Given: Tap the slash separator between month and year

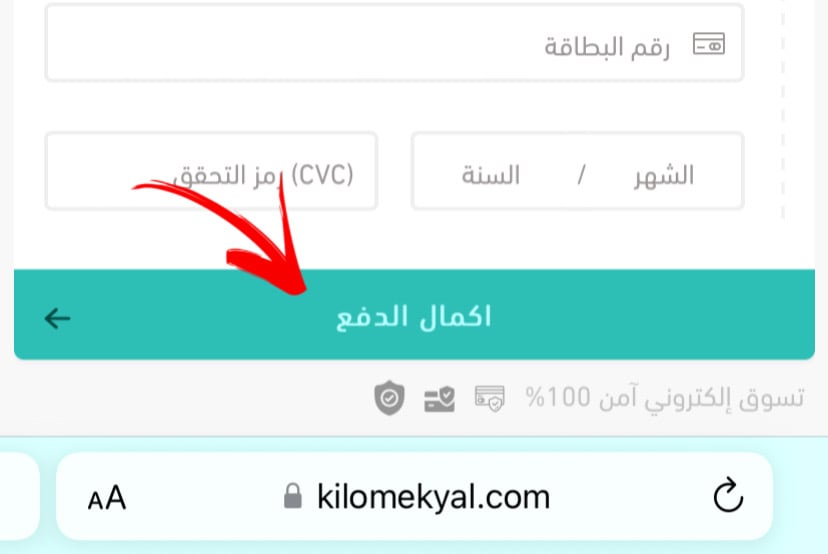Looking at the screenshot, I should tap(581, 175).
